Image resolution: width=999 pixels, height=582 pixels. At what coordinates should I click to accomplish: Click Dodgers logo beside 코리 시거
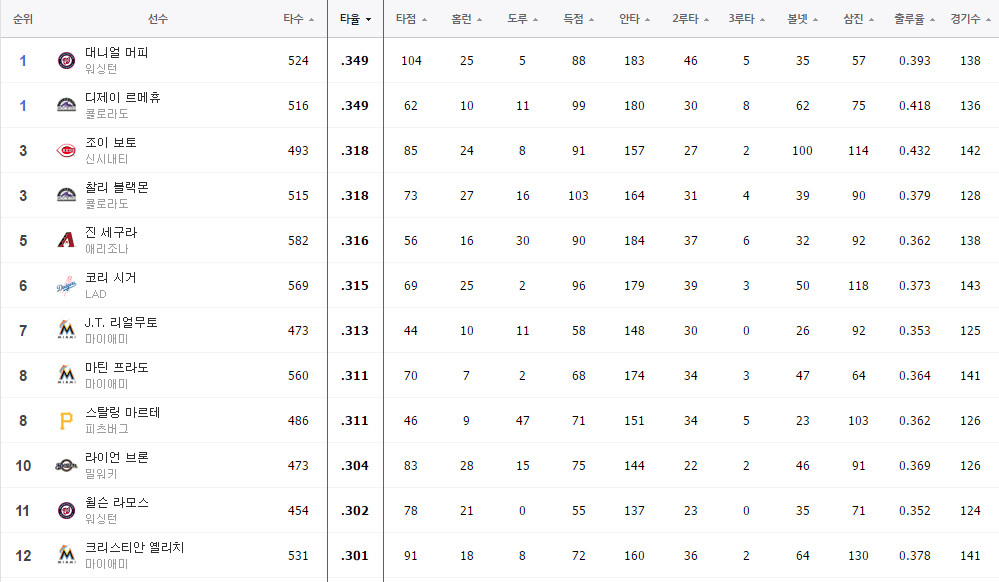click(66, 286)
